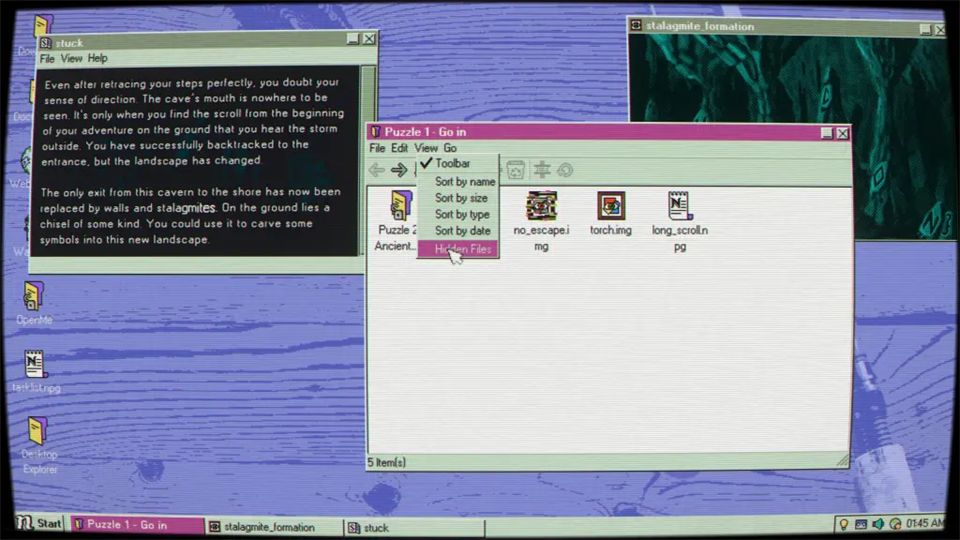The image size is (960, 540).
Task: Select Hidden Files in View menu
Action: pos(458,249)
